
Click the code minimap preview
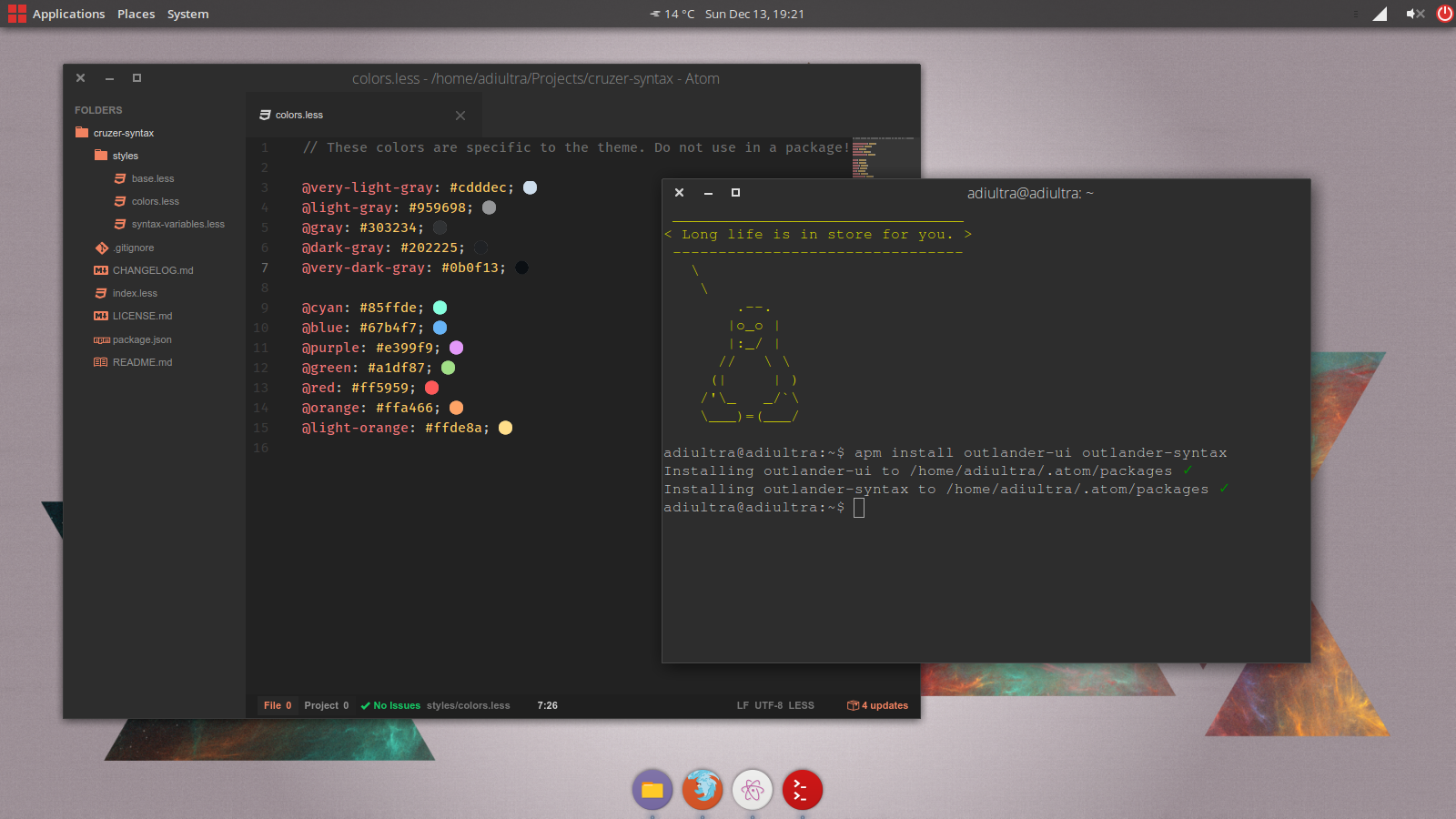point(883,157)
